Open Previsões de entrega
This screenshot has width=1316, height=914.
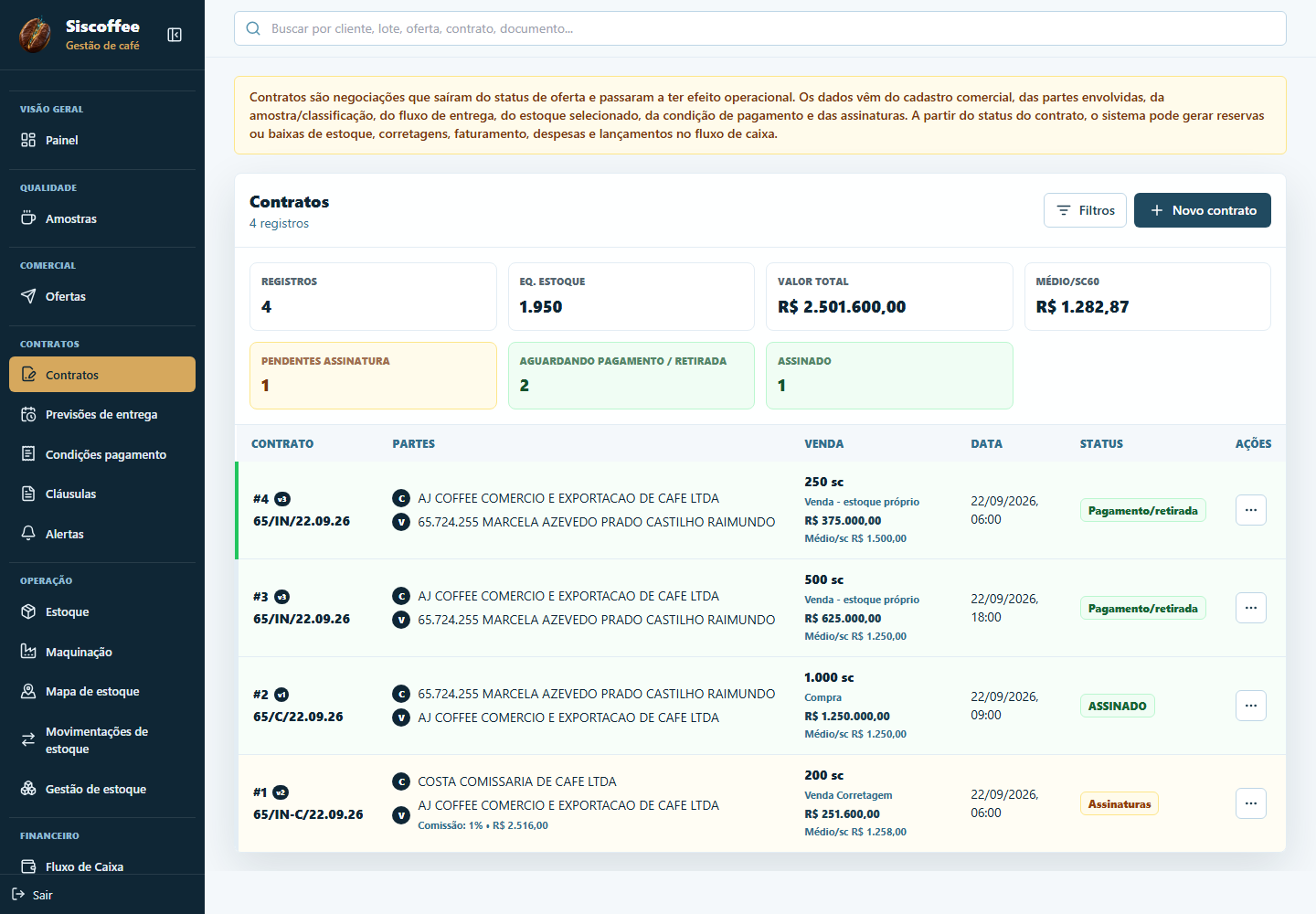[x=102, y=414]
